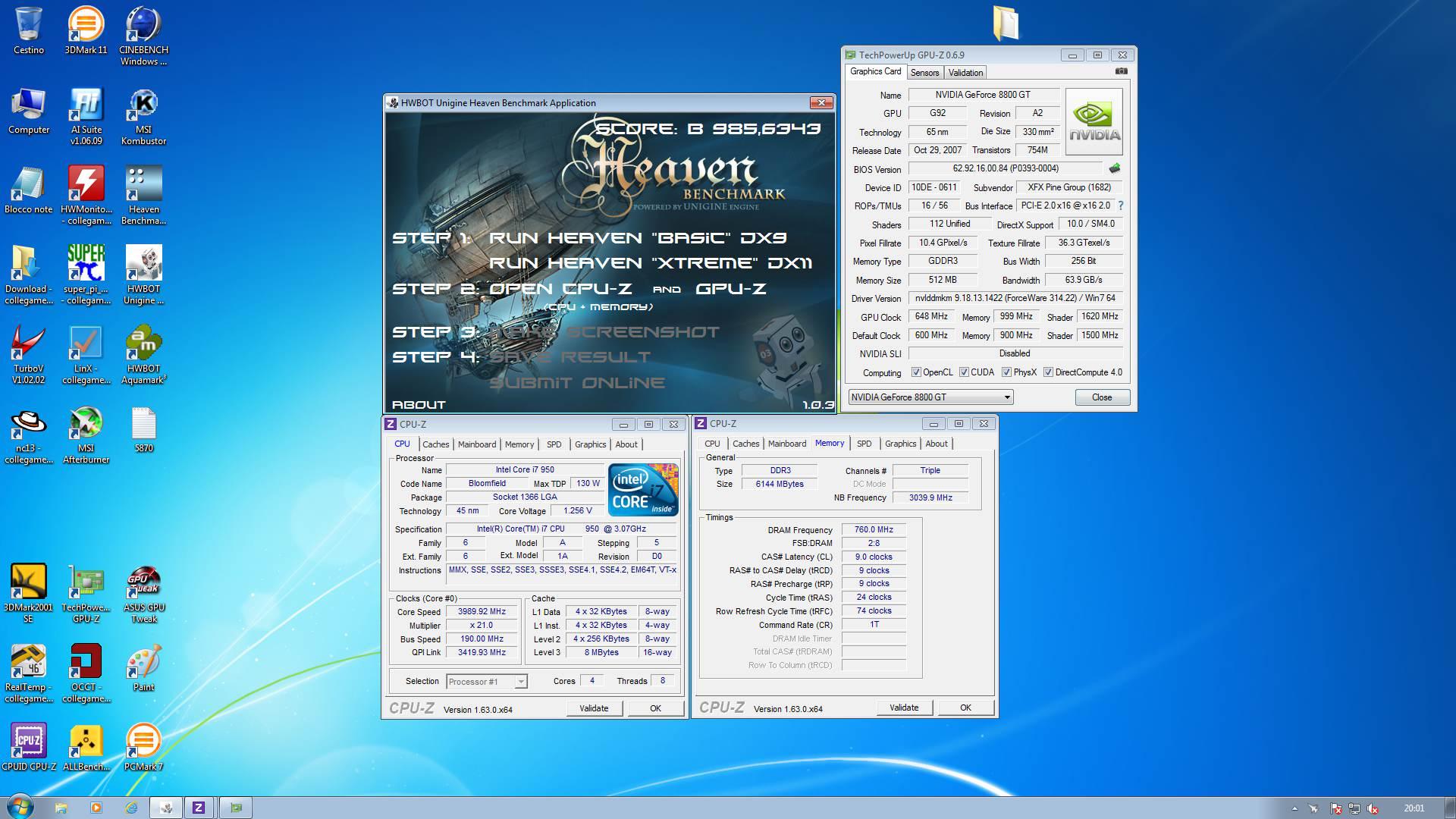
Task: Open the 3DMark 11 desktop shortcut
Action: [x=86, y=30]
